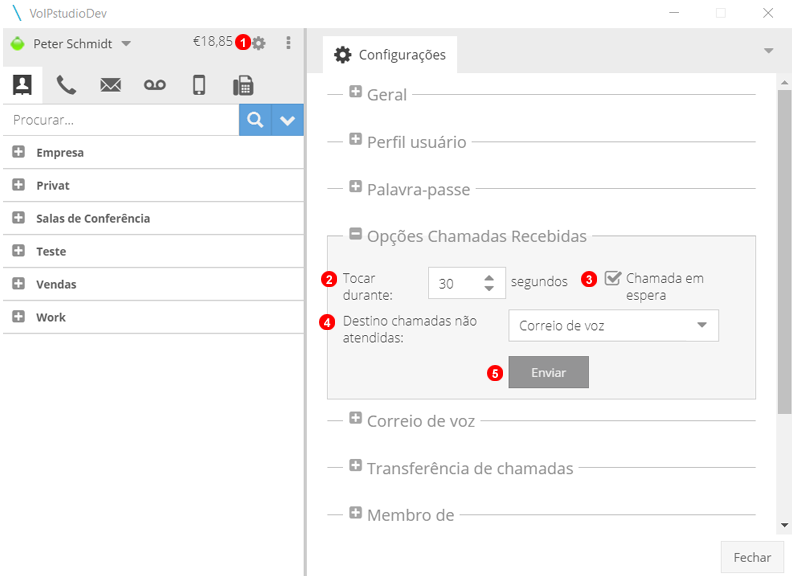Viewport: 792px width, 576px height.
Task: Open Destino chamadas não atendidas dropdown
Action: point(613,325)
